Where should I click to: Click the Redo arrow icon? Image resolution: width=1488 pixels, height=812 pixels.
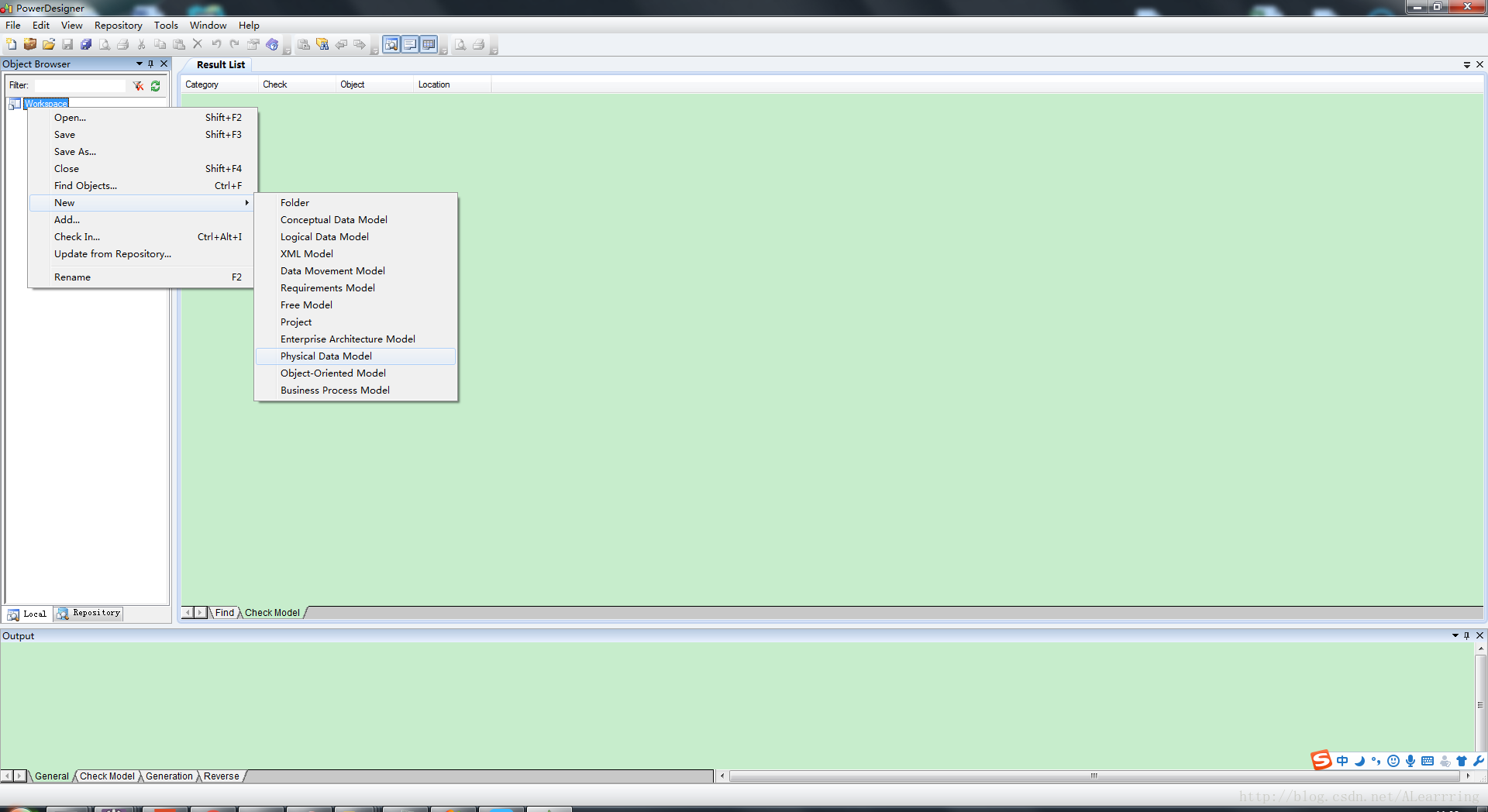[235, 44]
